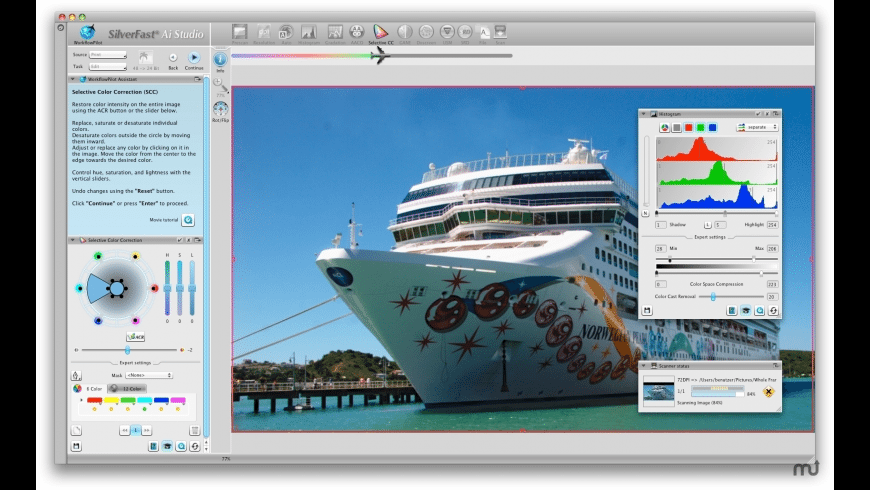
Task: Collapse the Scanner status panel
Action: [x=644, y=366]
